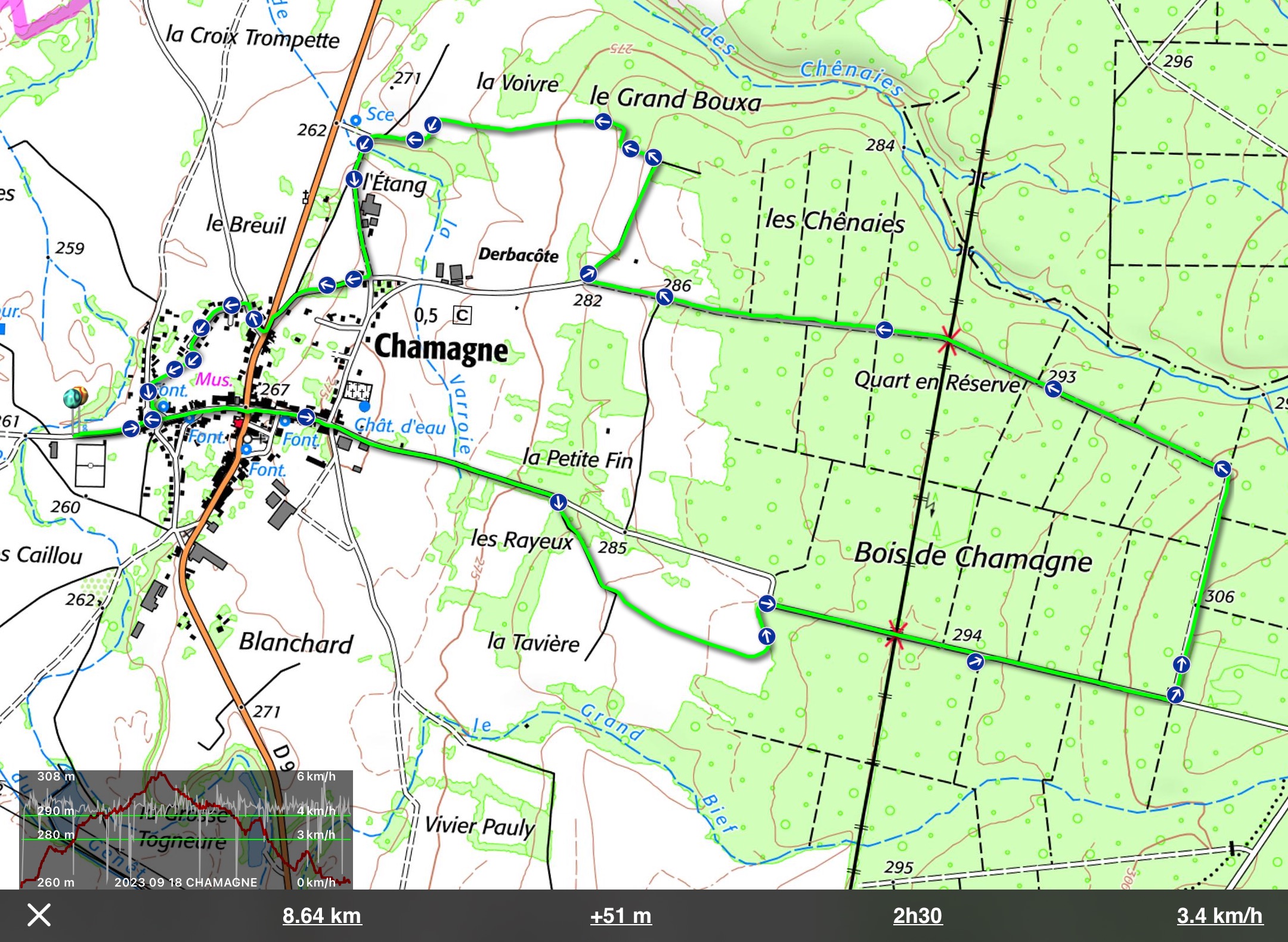1288x942 pixels.
Task: Tap the 8.64 km distance value
Action: pyautogui.click(x=322, y=916)
